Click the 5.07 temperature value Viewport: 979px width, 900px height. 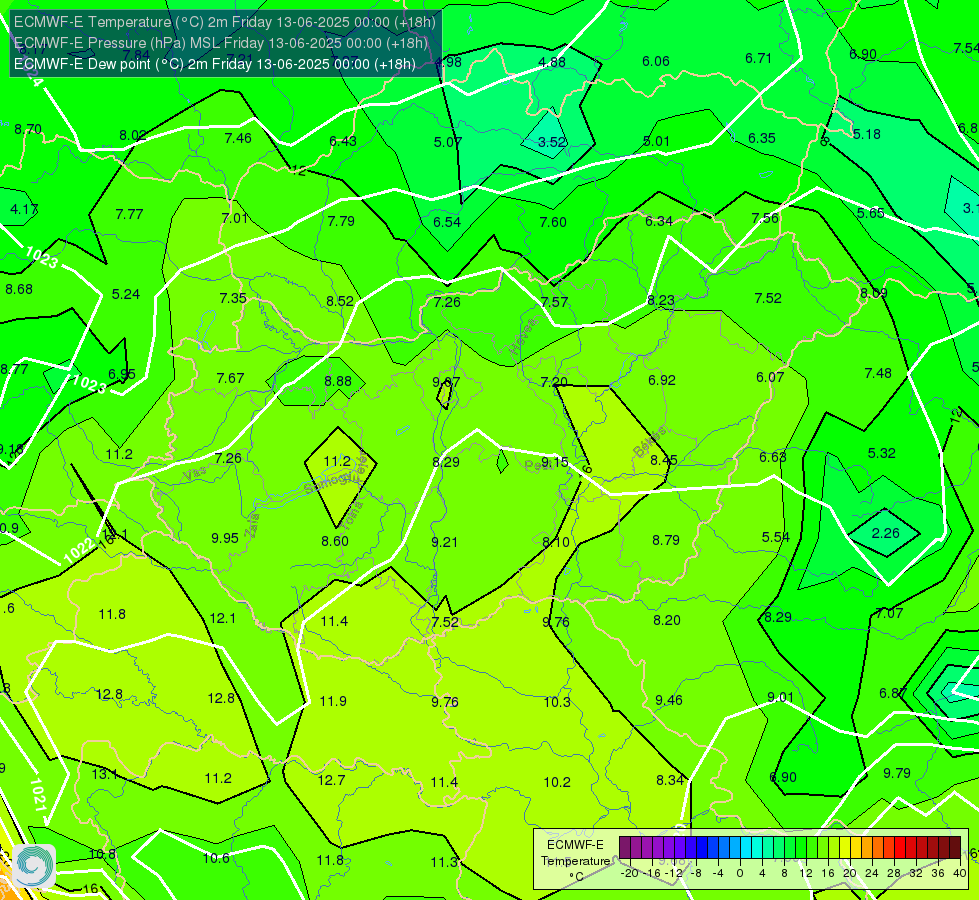point(448,142)
